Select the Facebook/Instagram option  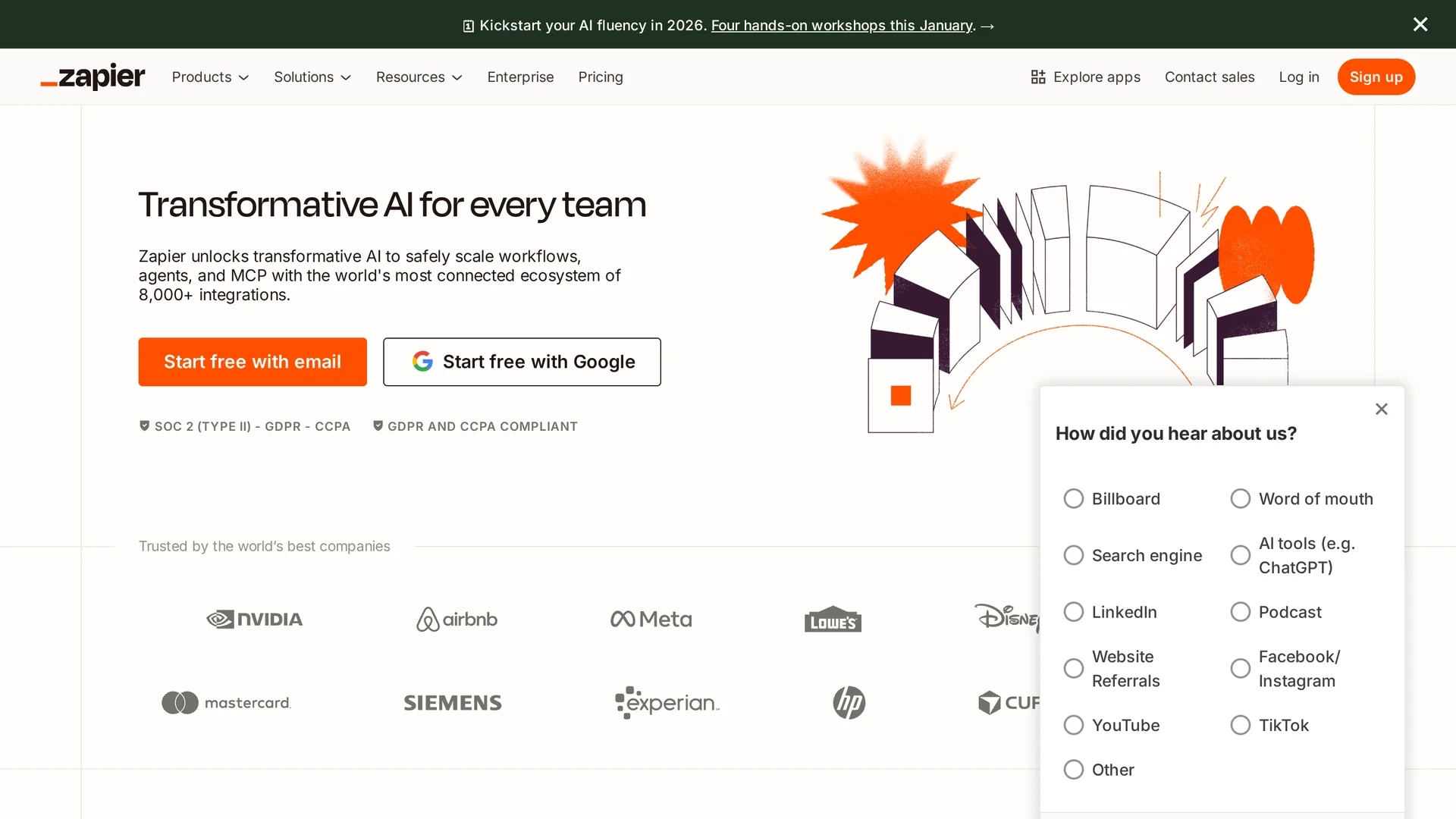coord(1240,669)
